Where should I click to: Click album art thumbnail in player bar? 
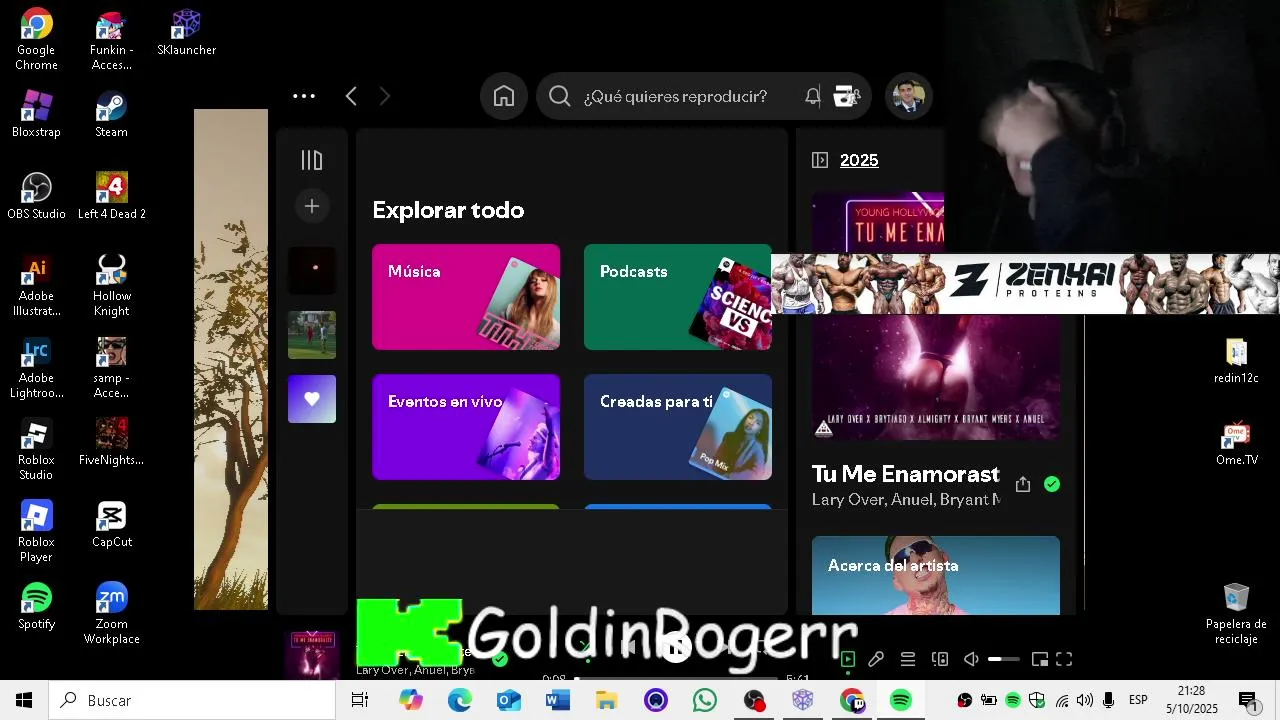coord(312,655)
